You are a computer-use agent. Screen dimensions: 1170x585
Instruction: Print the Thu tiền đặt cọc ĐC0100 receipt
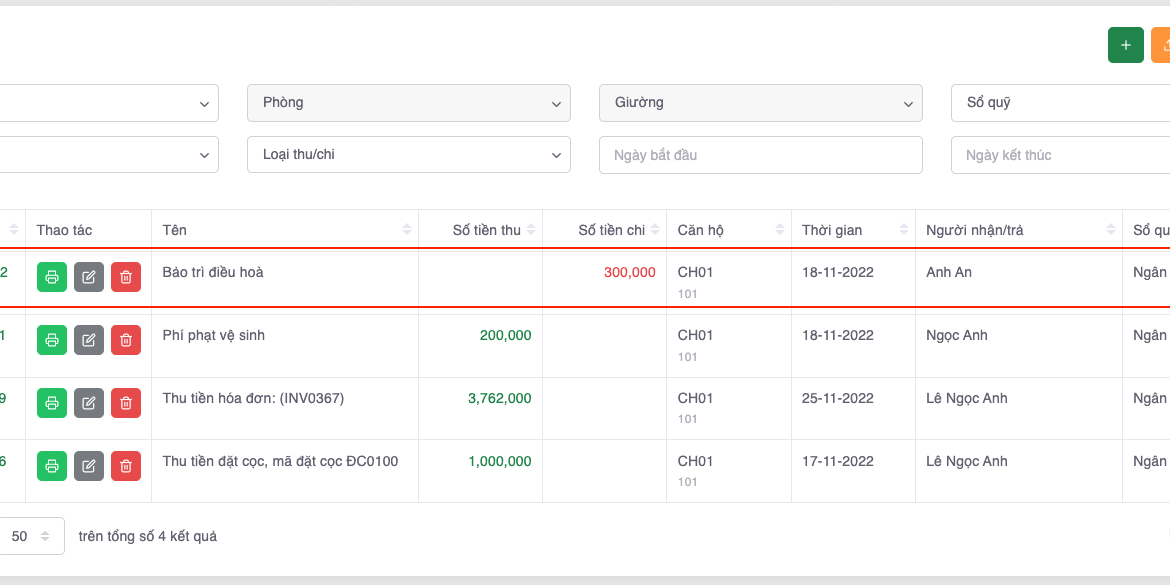click(52, 466)
